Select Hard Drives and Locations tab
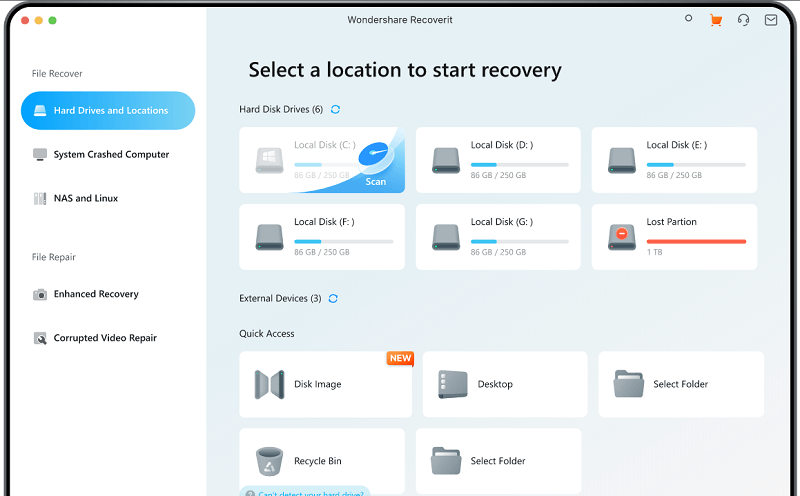The width and height of the screenshot is (800, 496). pyautogui.click(x=108, y=111)
